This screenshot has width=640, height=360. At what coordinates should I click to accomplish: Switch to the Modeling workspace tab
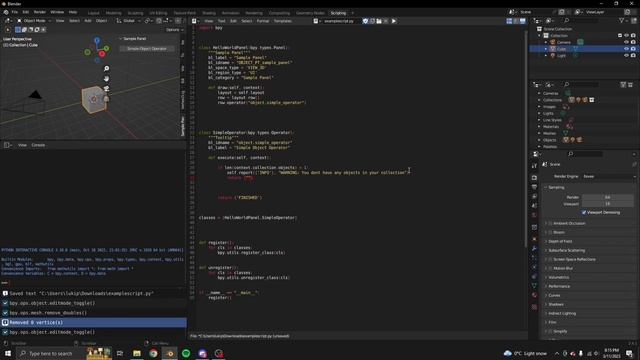coord(113,13)
